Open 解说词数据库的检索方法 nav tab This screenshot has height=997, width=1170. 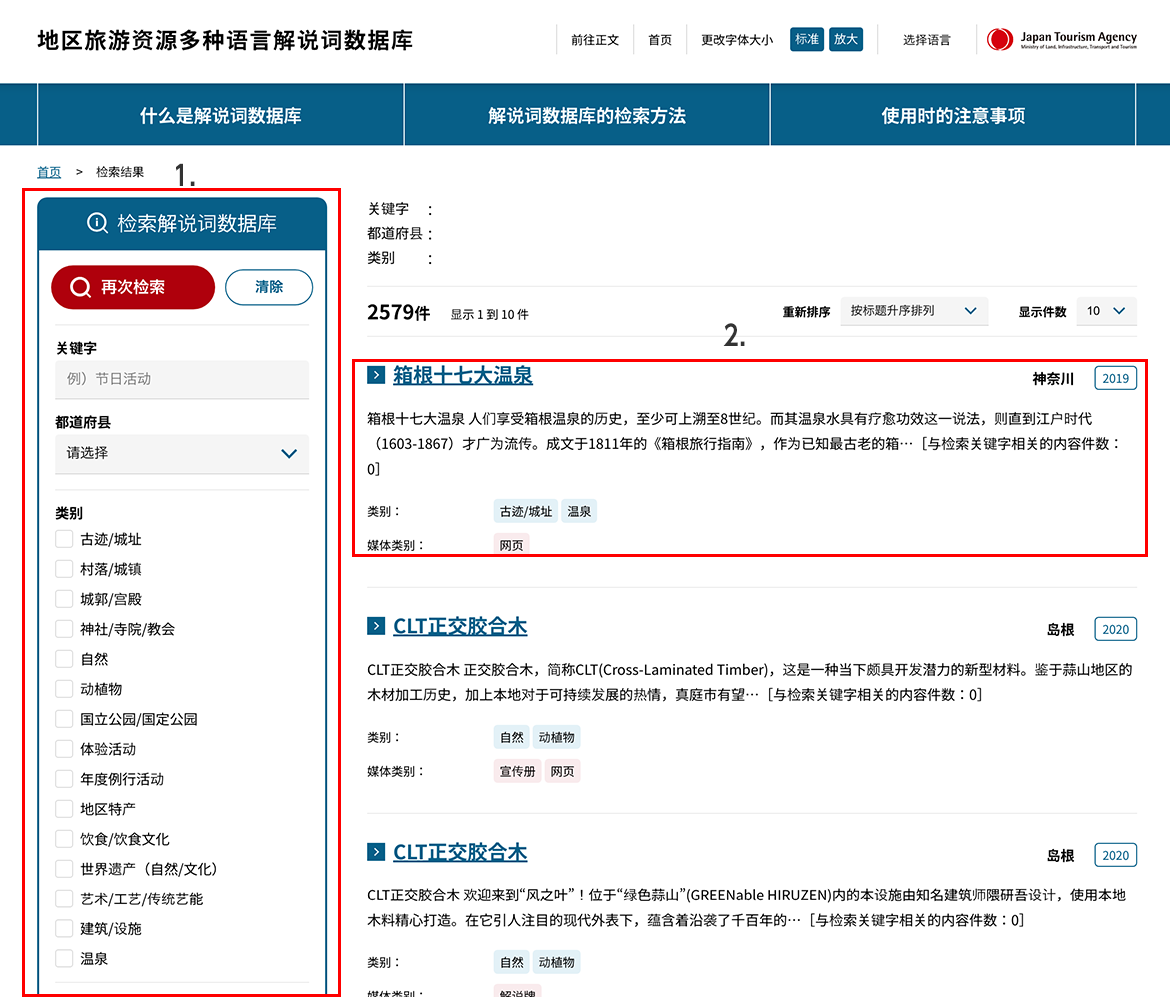[587, 115]
